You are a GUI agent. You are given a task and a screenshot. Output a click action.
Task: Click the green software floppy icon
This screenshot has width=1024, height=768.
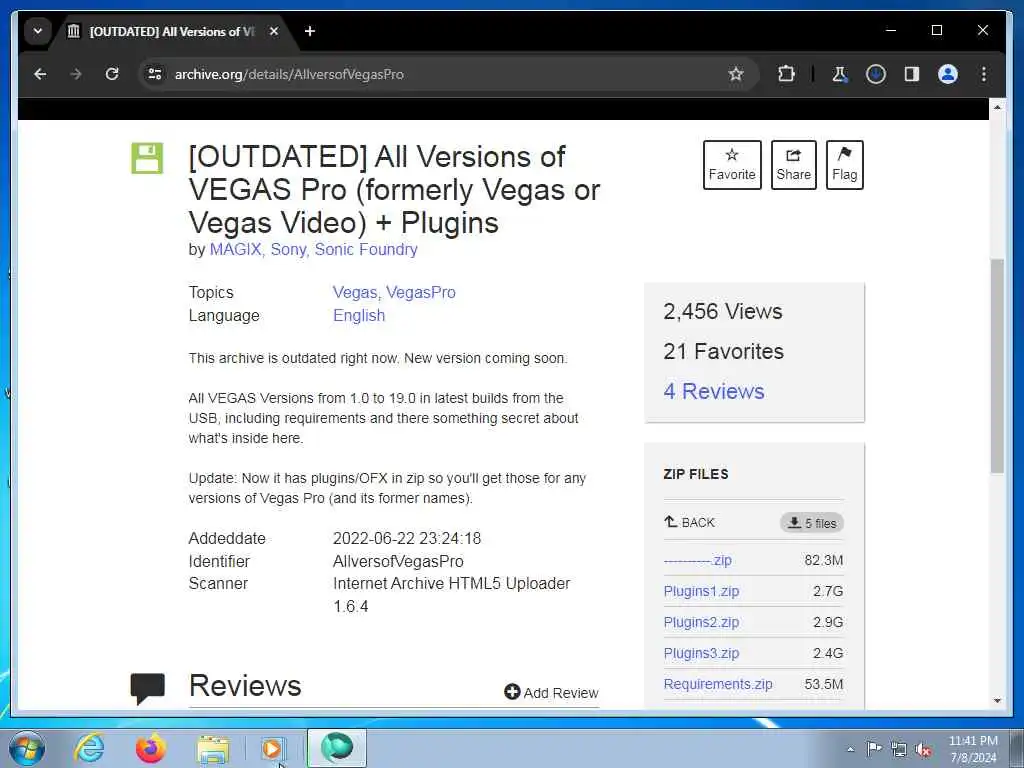(147, 158)
